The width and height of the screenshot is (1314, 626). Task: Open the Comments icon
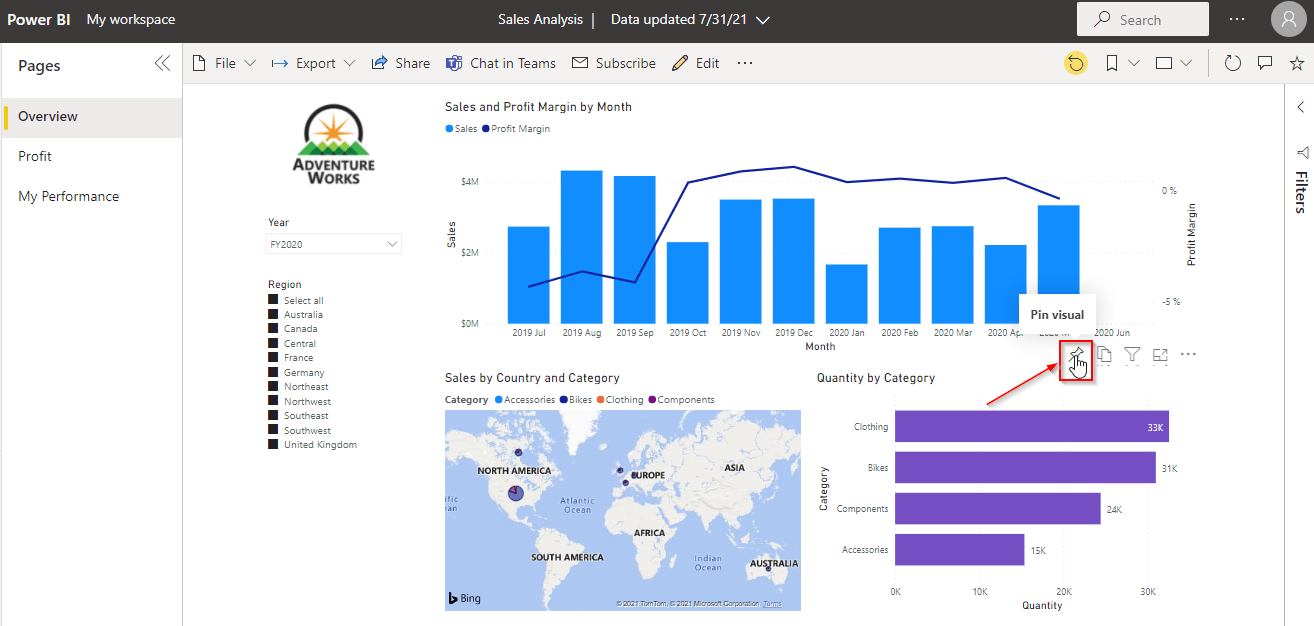(x=1265, y=63)
